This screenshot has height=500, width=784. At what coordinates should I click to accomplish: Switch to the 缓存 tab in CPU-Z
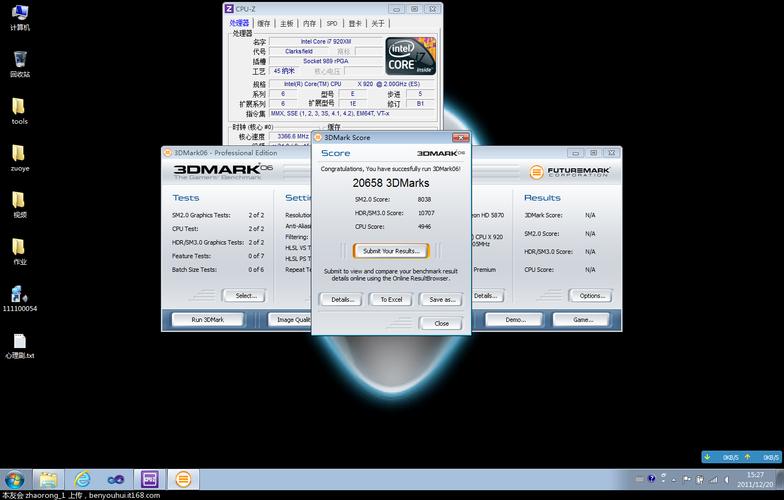coord(264,23)
